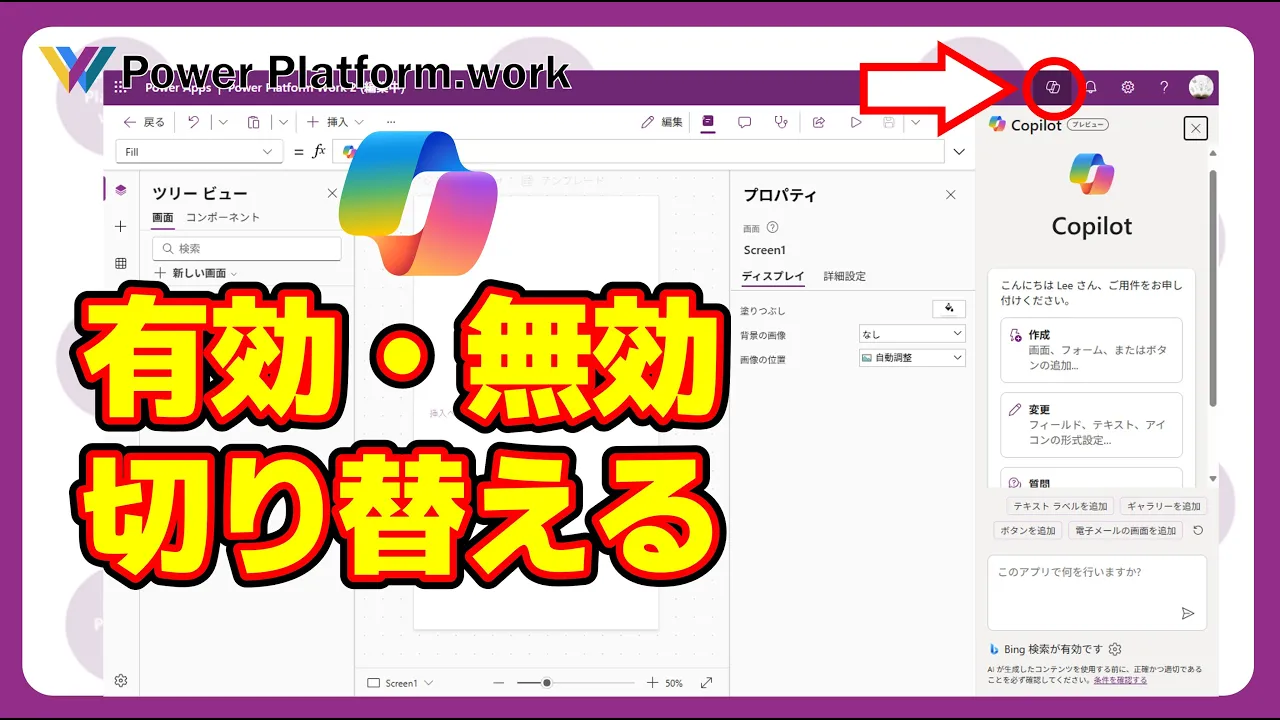
Task: Select the ディスプレイ tab
Action: (773, 276)
